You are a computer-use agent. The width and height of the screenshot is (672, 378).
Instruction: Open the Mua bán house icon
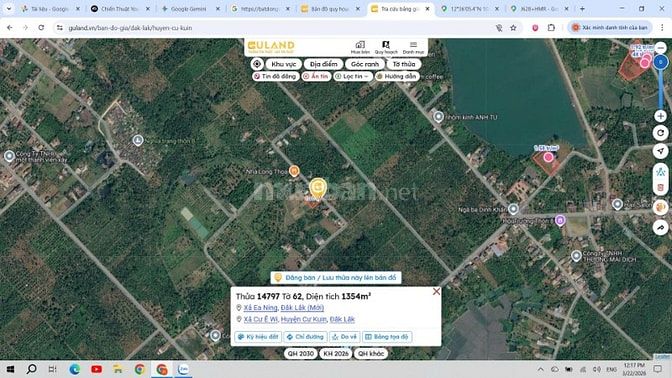coord(360,47)
